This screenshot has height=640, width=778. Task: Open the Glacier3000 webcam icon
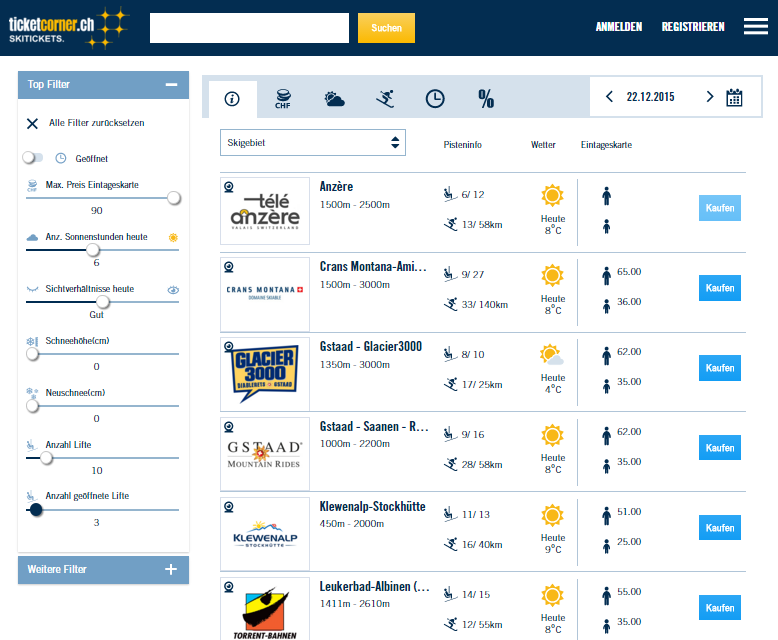(x=229, y=347)
